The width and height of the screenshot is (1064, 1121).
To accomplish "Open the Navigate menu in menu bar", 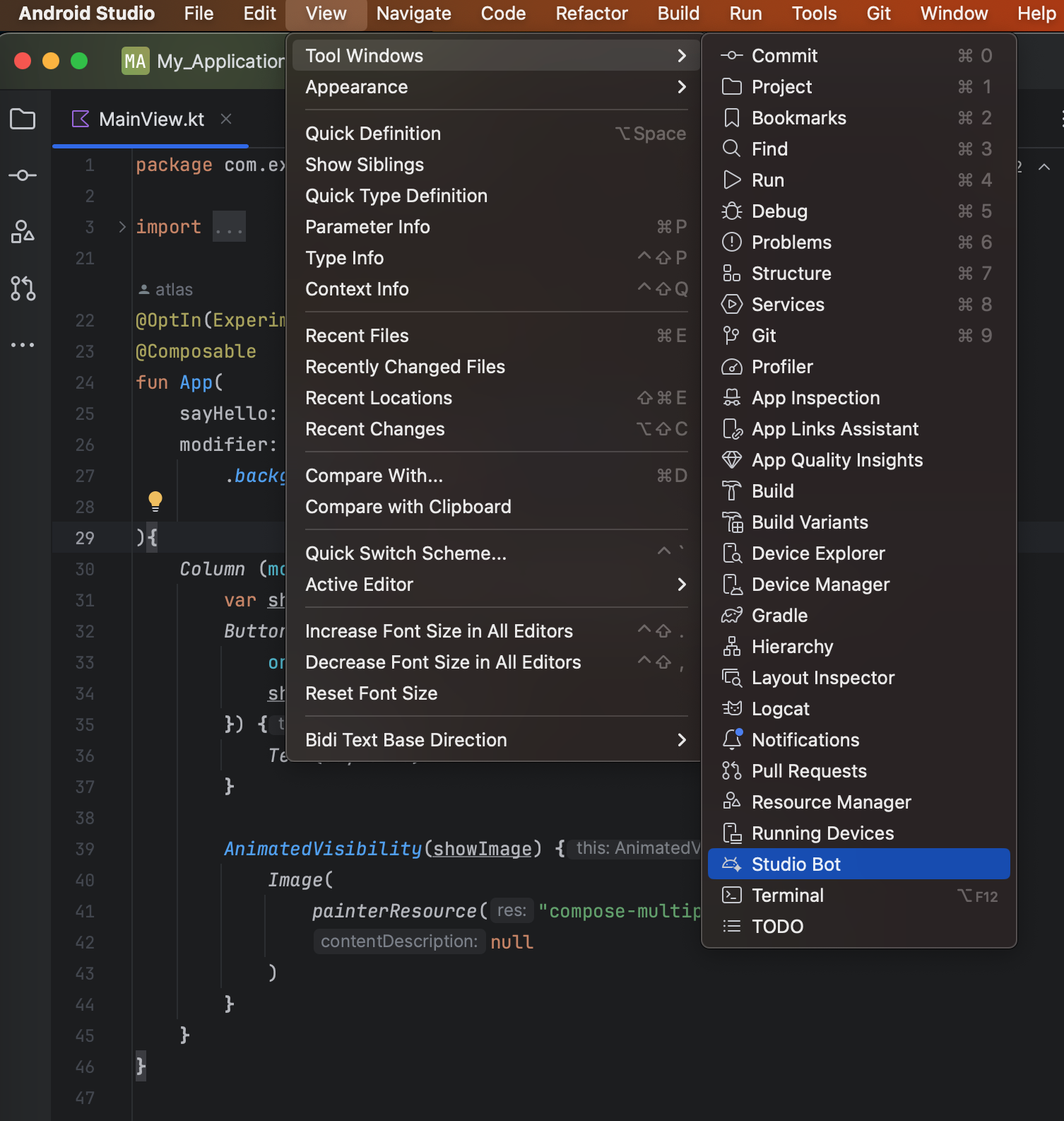I will 413,13.
